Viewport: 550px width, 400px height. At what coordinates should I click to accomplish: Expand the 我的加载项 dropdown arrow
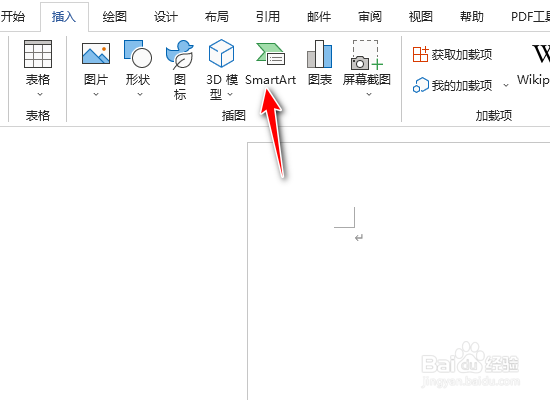point(506,85)
